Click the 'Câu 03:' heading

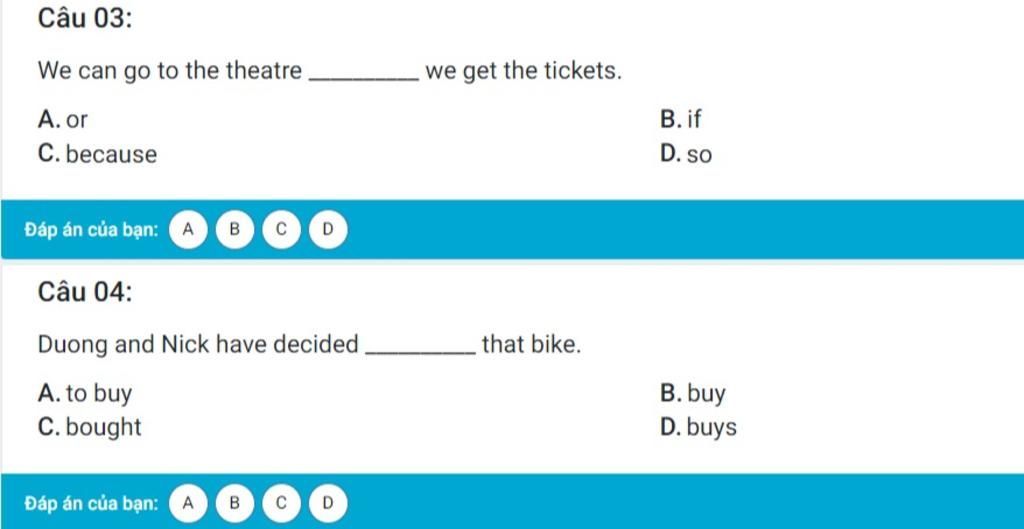(x=85, y=18)
